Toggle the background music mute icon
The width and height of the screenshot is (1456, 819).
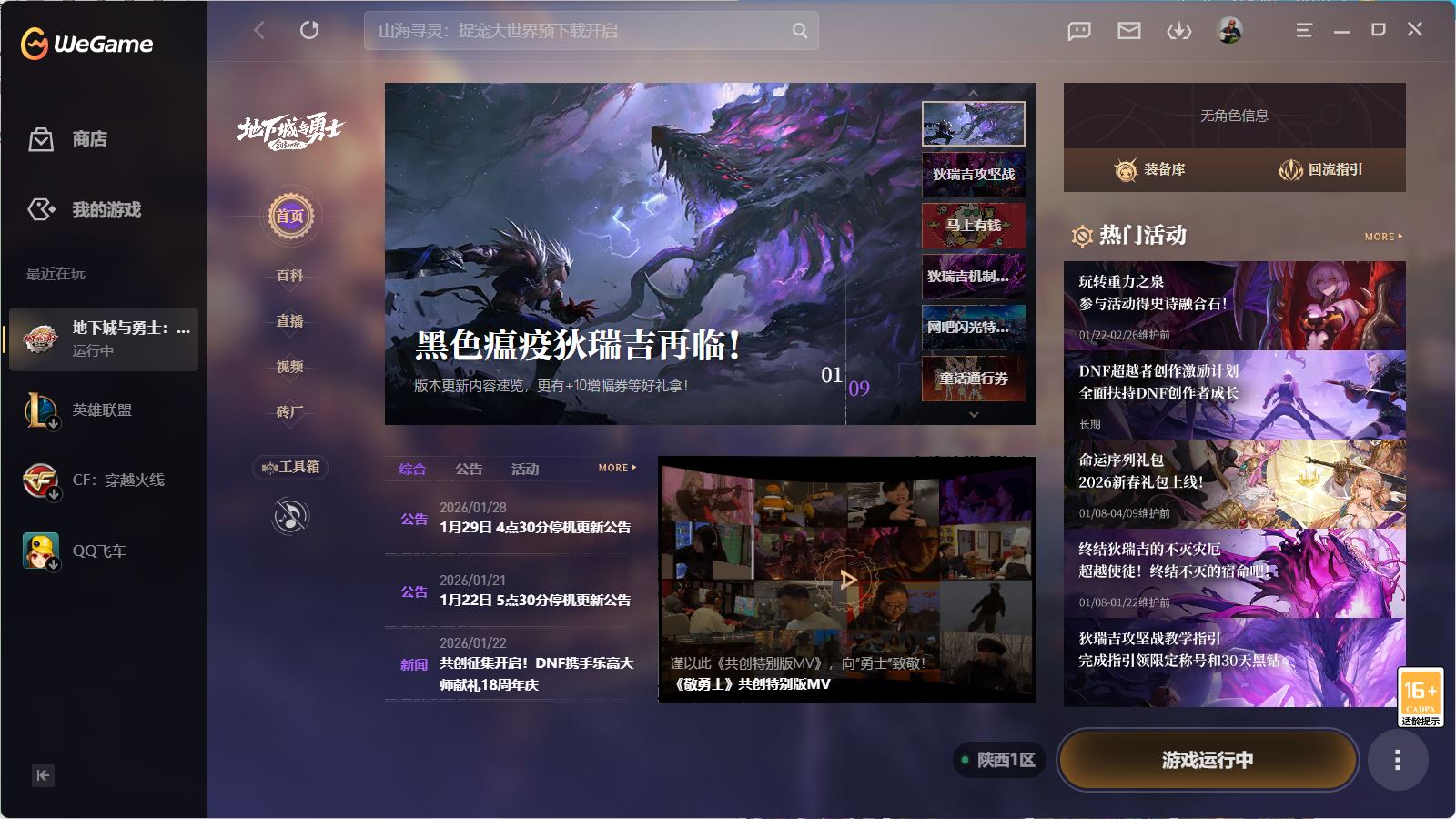[x=290, y=517]
